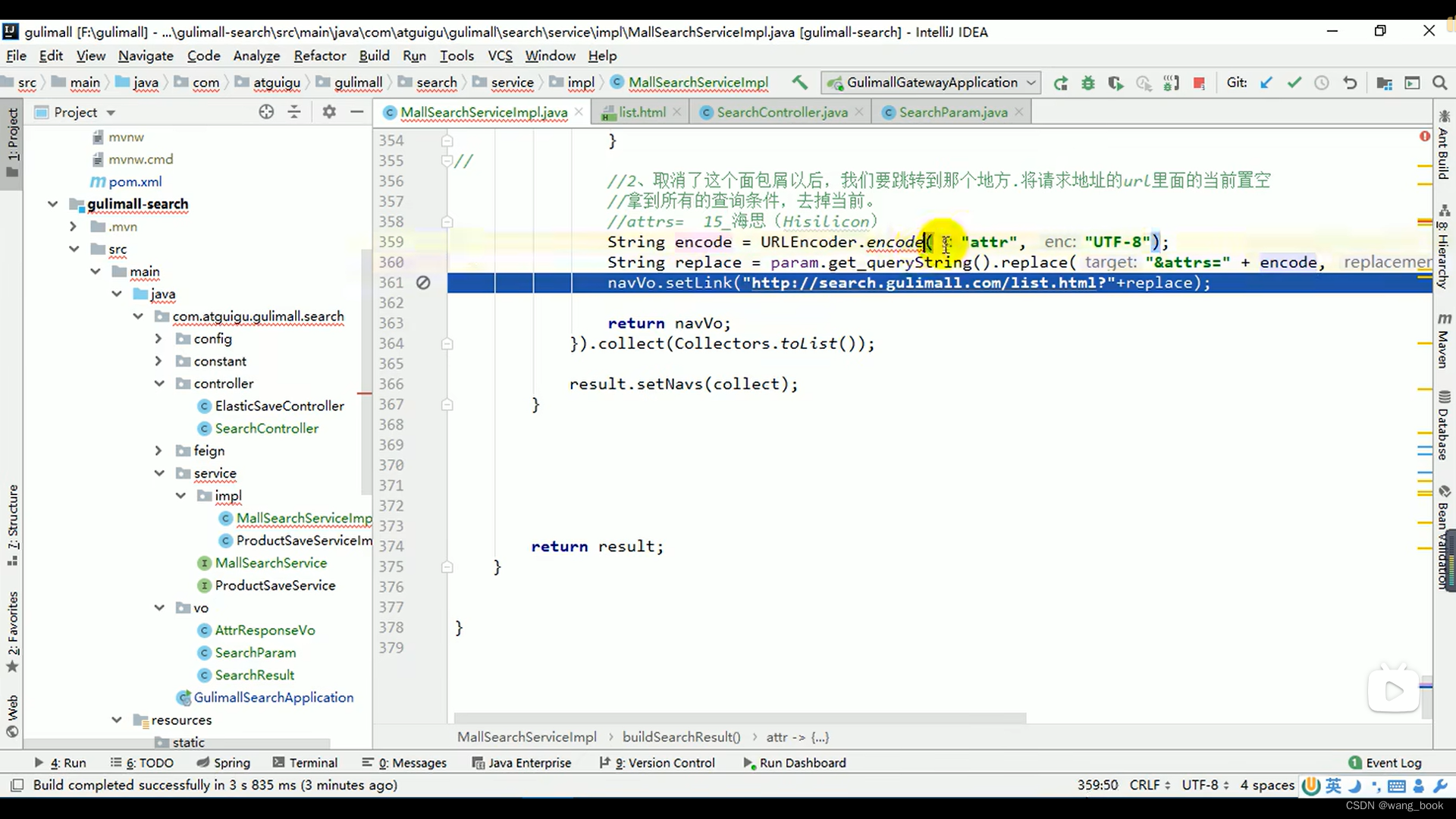The height and width of the screenshot is (819, 1456).
Task: Click the Build project hammer icon
Action: point(799,83)
